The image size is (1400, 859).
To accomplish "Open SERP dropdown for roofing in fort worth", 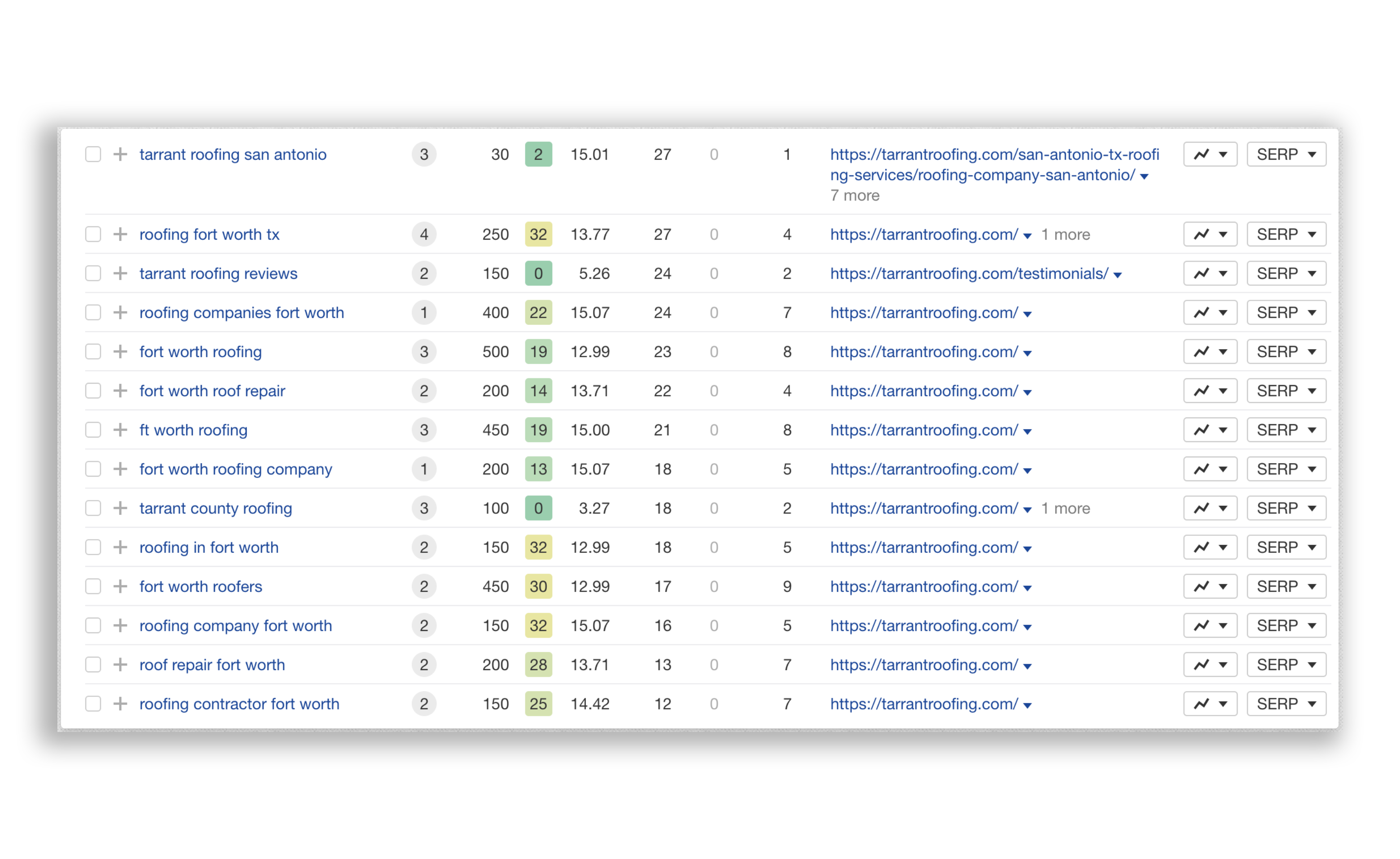I will 1287,547.
